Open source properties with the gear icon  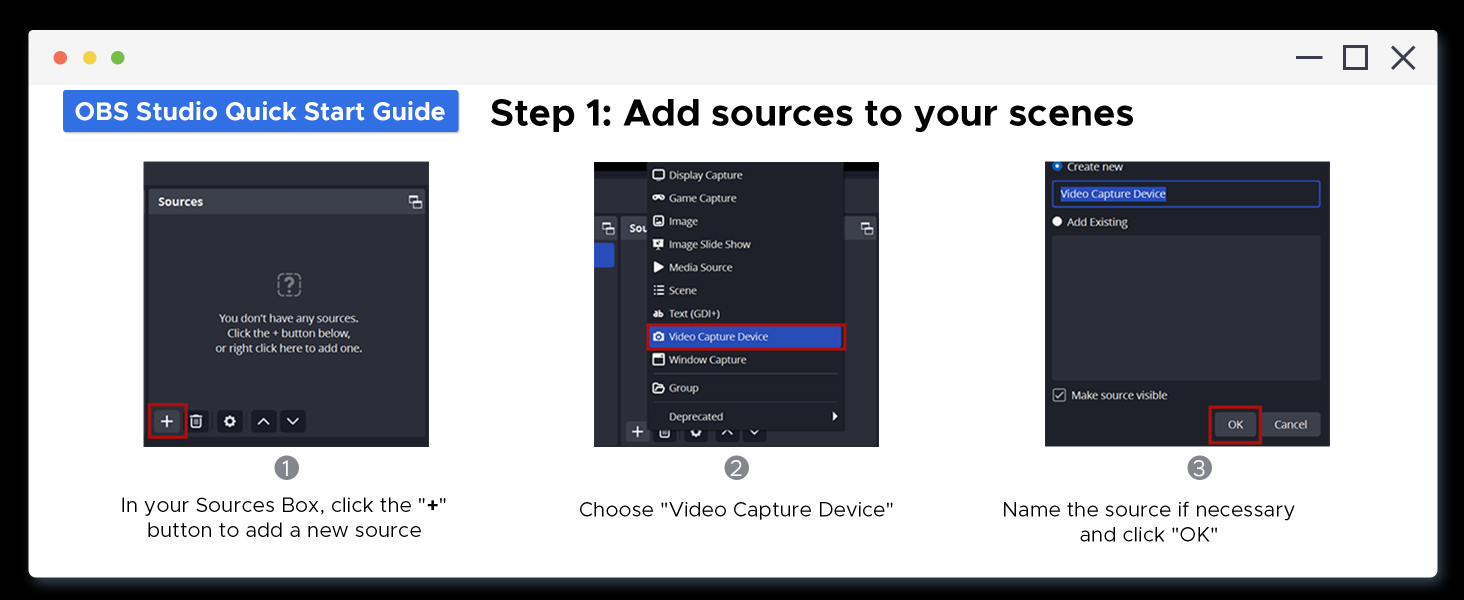pyautogui.click(x=230, y=422)
